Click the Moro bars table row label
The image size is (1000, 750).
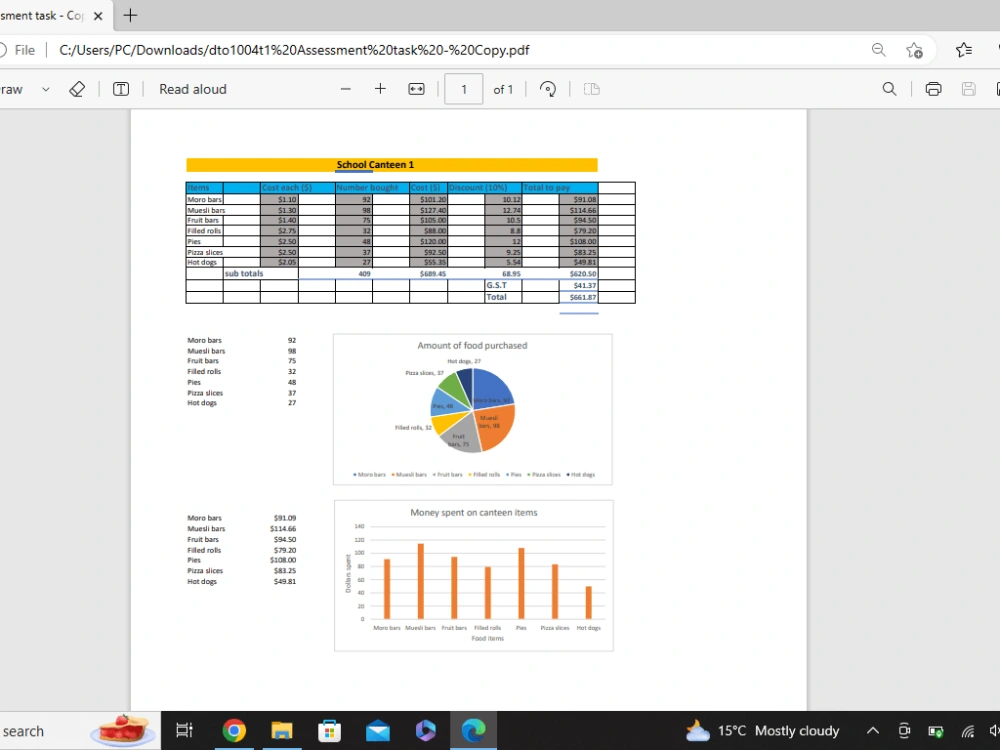coord(204,200)
